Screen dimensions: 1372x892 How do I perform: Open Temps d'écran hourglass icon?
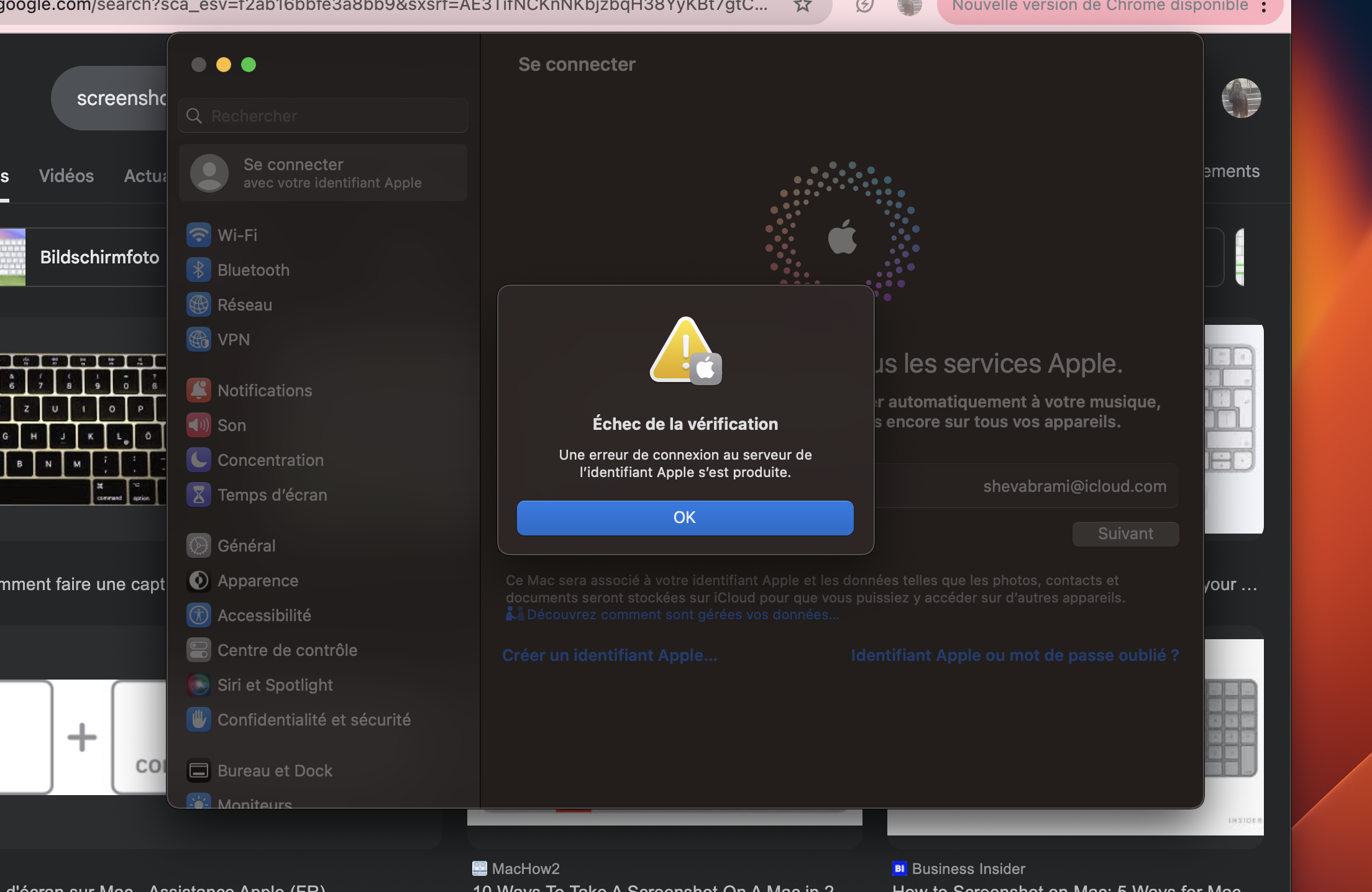pyautogui.click(x=199, y=494)
